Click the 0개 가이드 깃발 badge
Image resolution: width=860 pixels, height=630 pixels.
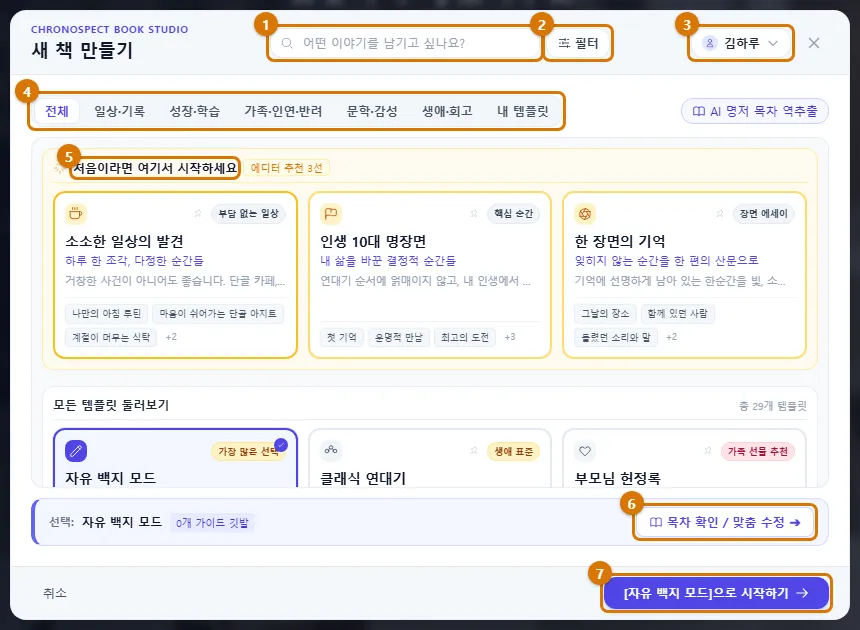[212, 523]
